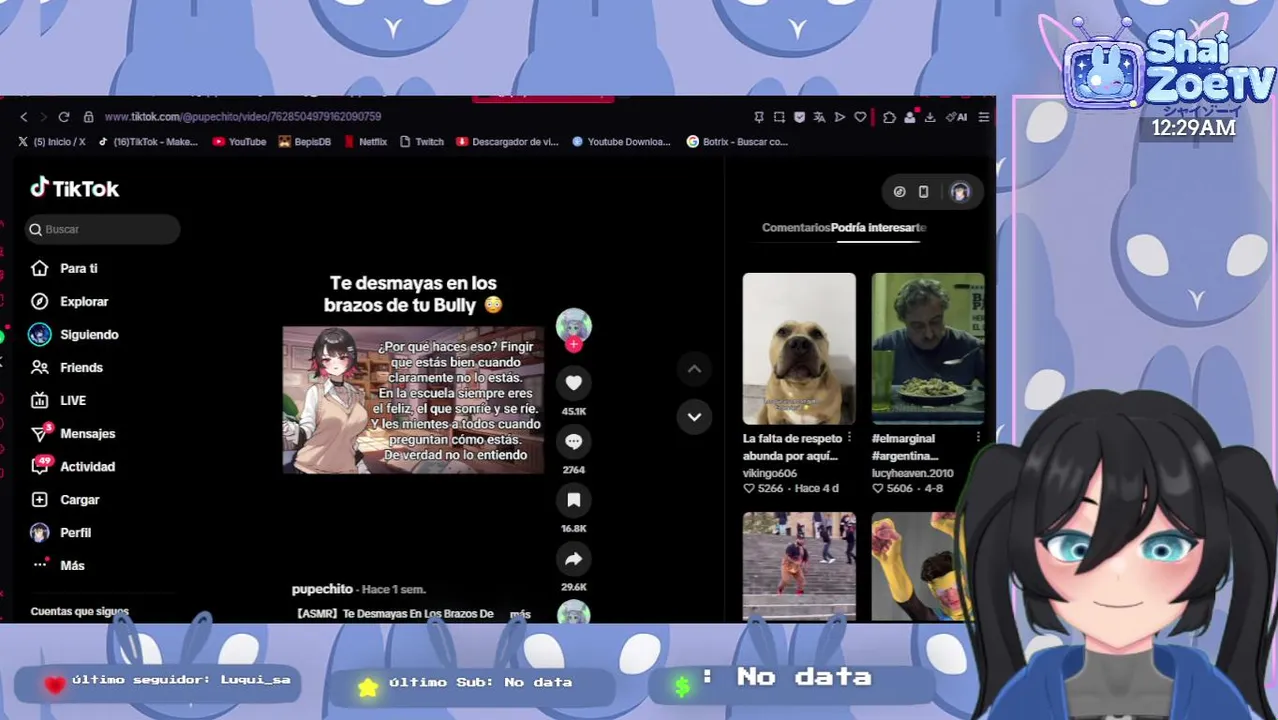Click the round slashed-circle icon above the tabs
This screenshot has width=1278, height=720.
click(899, 192)
